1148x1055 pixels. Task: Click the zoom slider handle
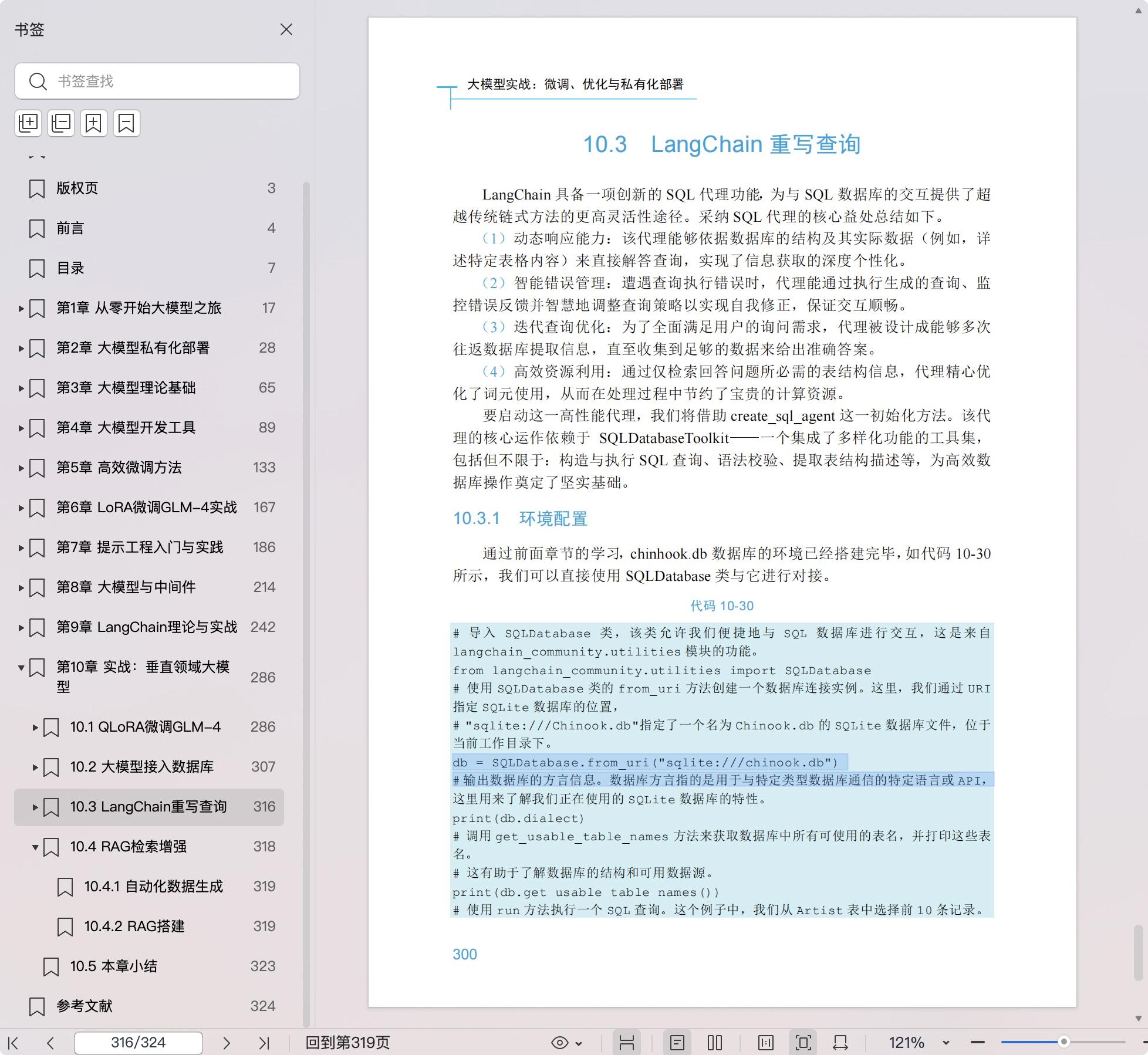[1063, 1042]
